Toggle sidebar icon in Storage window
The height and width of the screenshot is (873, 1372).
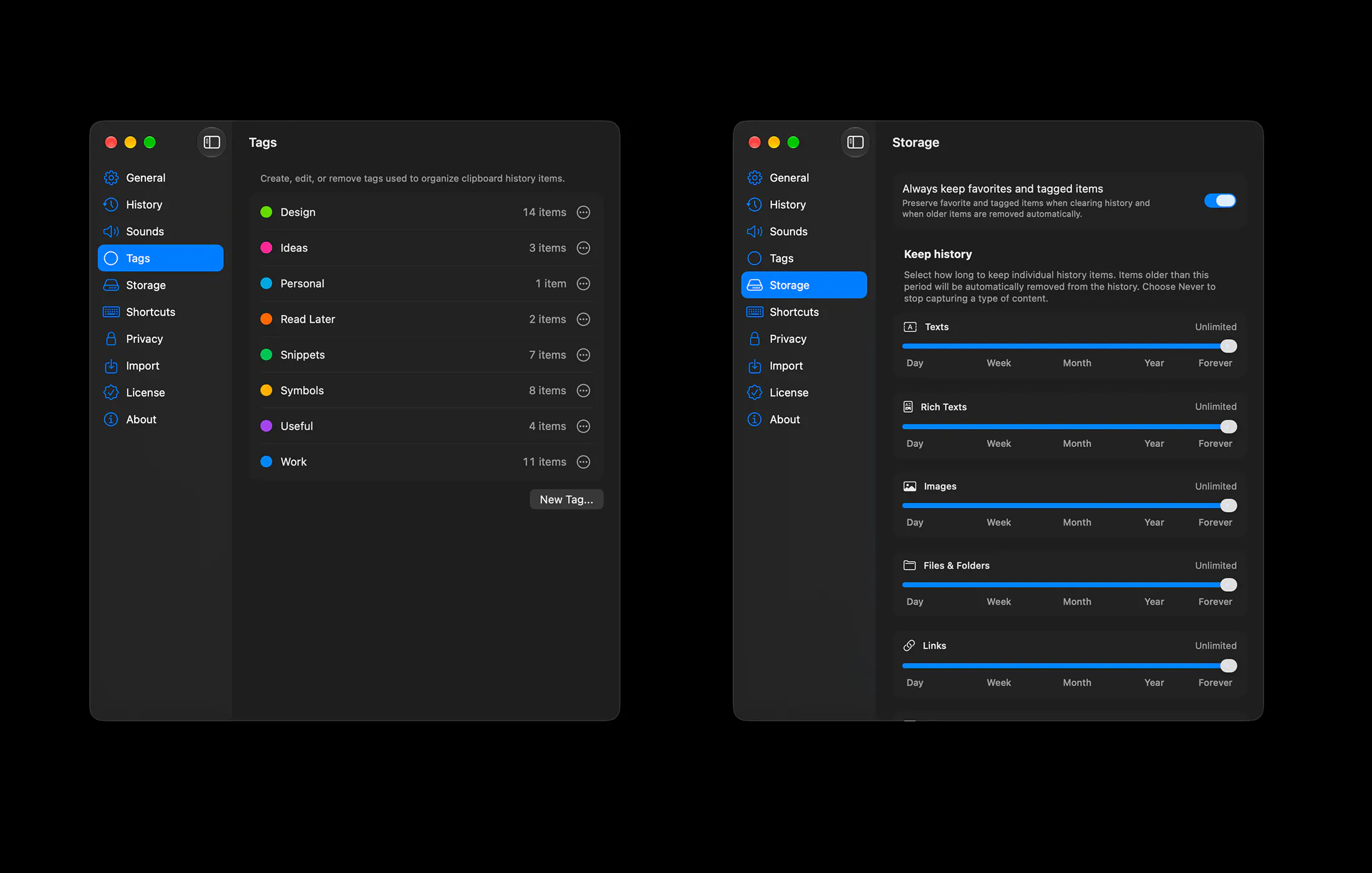click(x=856, y=142)
